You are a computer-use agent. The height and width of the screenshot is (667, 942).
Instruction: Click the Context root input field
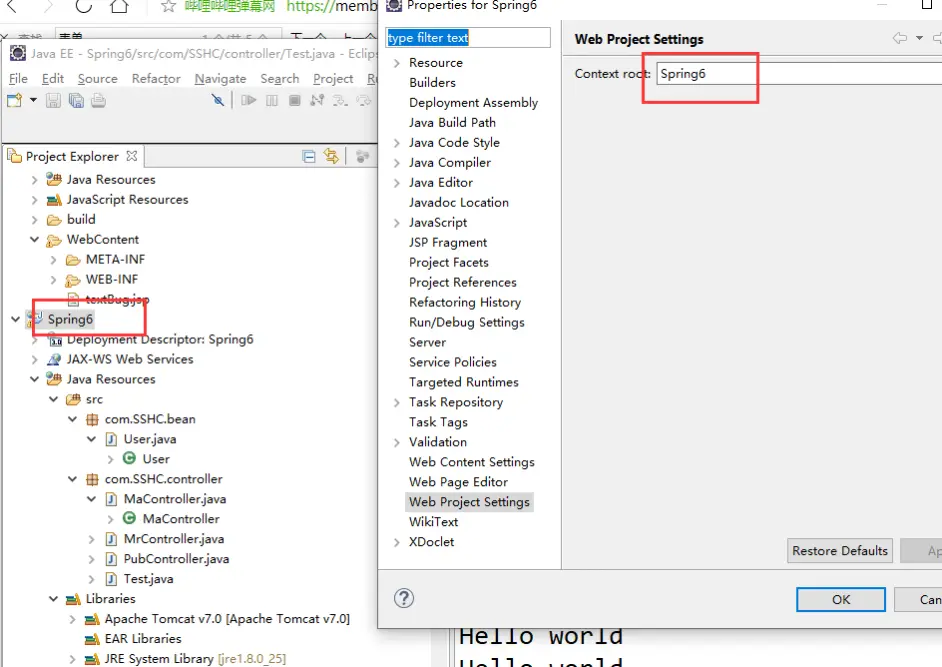(x=799, y=73)
